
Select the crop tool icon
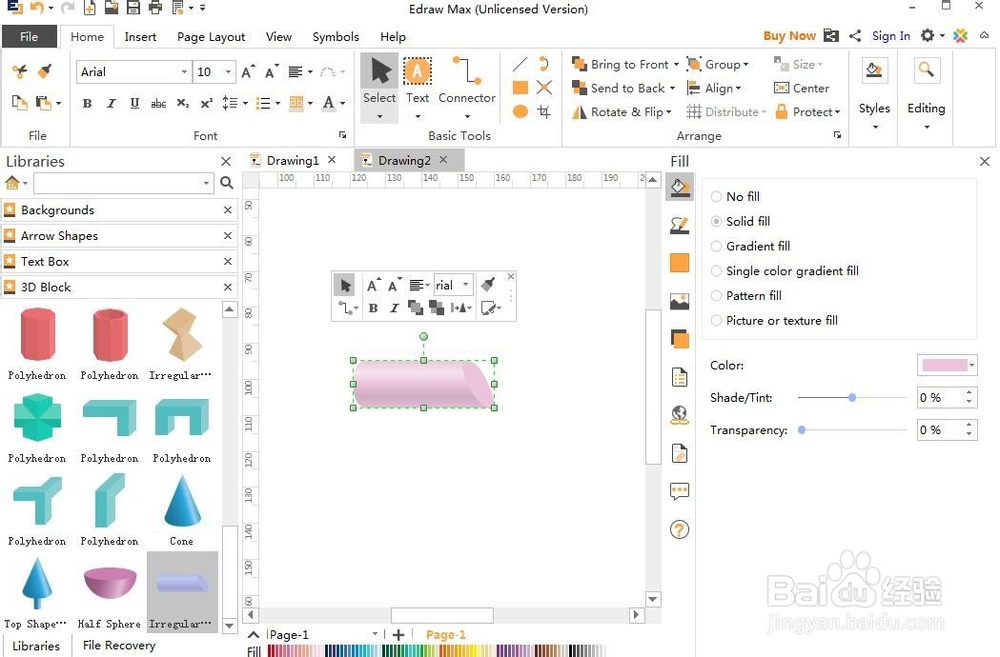tap(544, 112)
